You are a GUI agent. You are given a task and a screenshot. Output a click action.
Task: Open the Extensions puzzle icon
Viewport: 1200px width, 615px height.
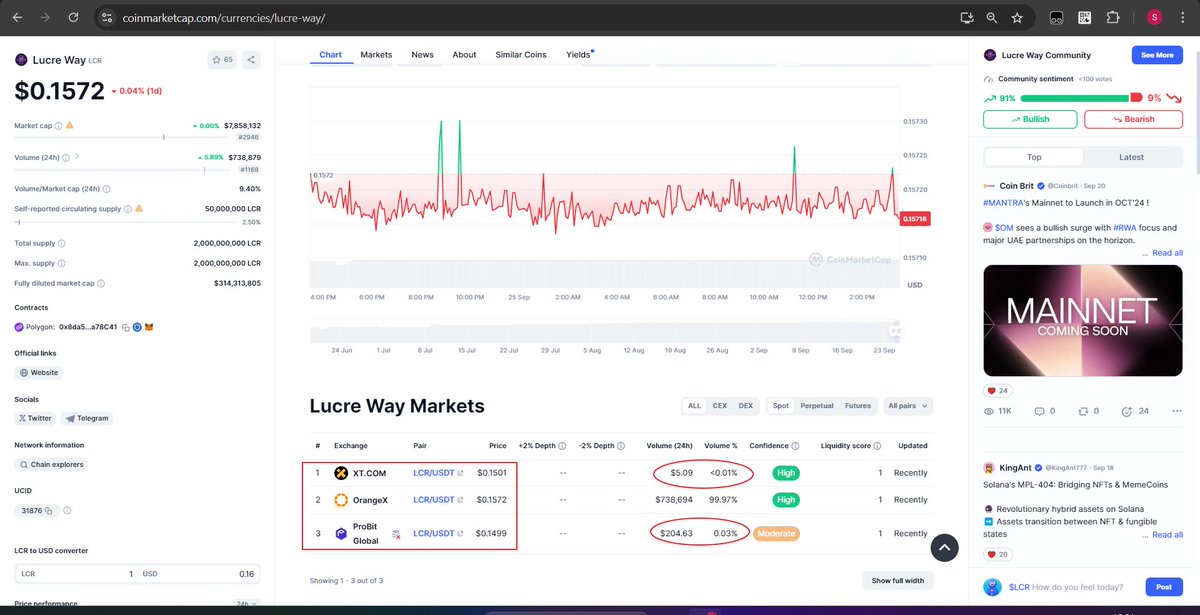pos(1112,18)
